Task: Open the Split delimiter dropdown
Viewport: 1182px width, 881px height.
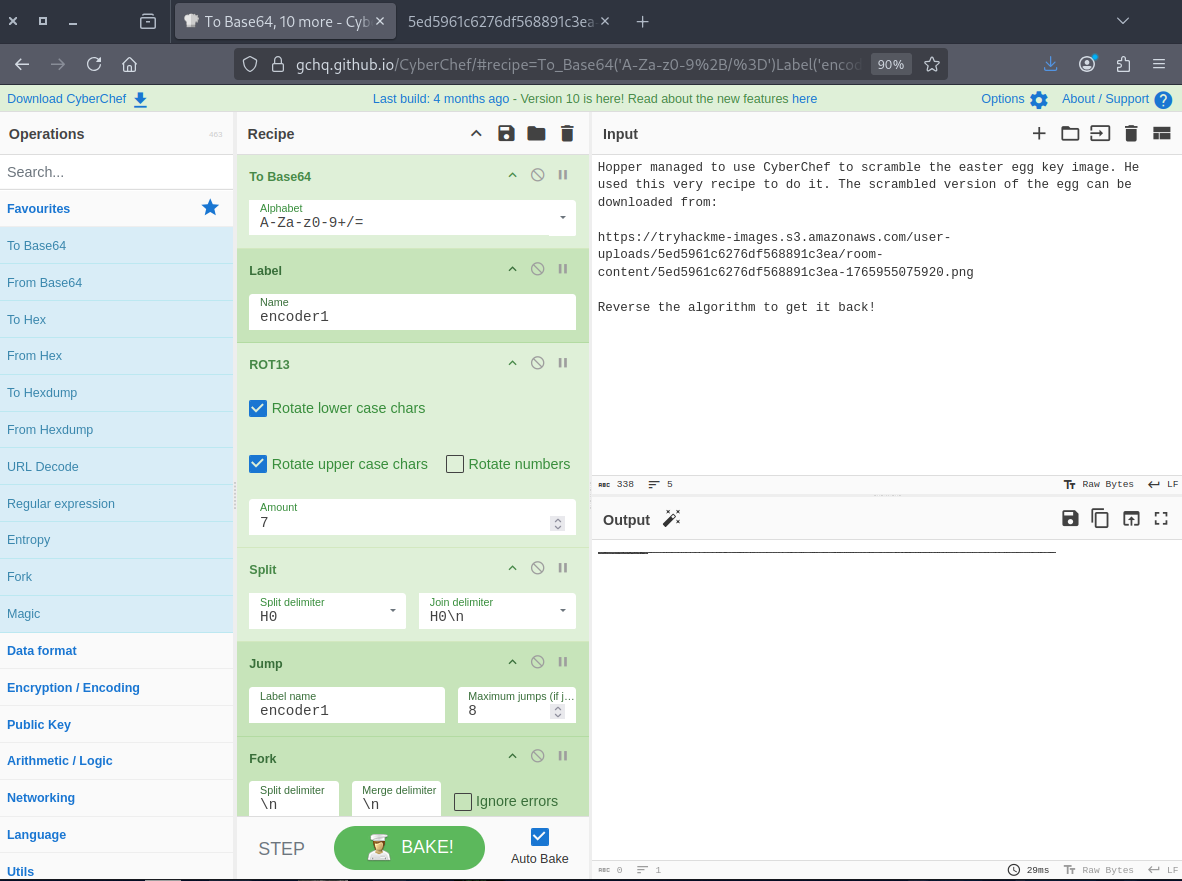Action: 392,610
